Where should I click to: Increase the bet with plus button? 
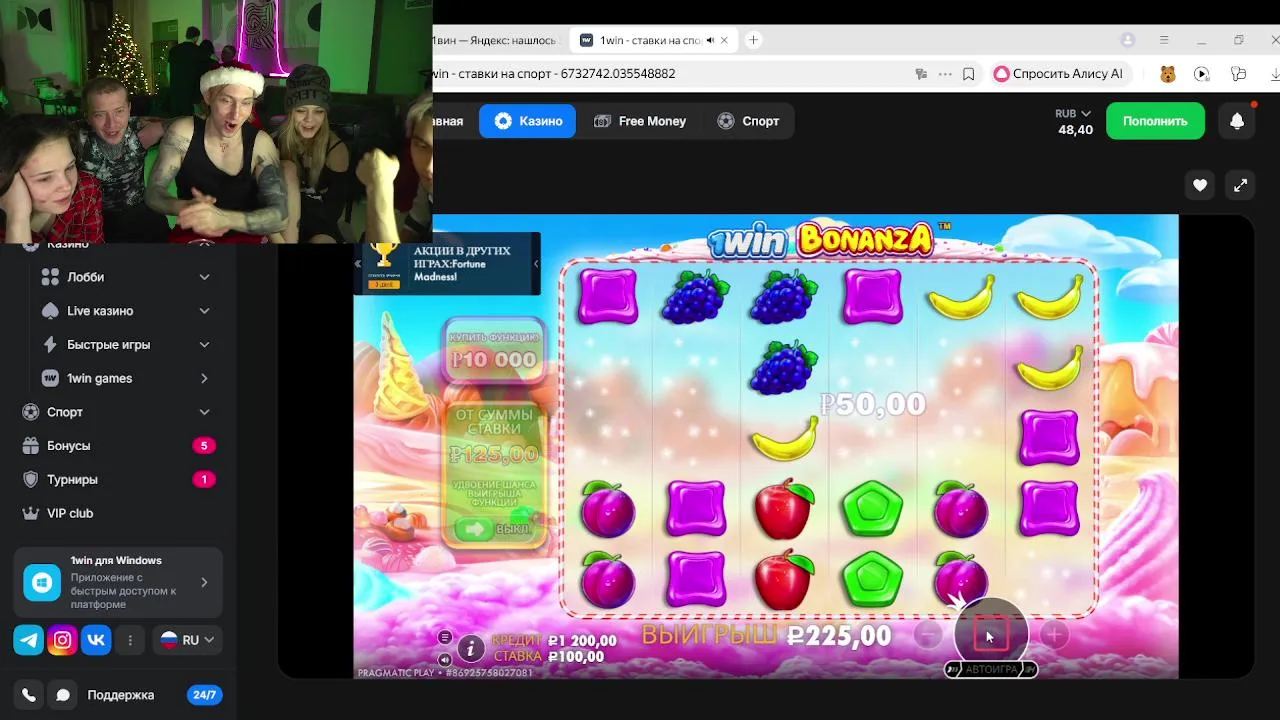1053,634
